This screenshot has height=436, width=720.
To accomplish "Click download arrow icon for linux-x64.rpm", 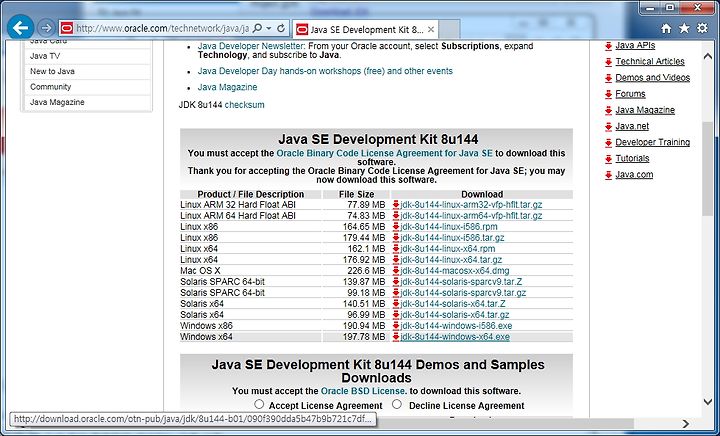I will pos(395,249).
